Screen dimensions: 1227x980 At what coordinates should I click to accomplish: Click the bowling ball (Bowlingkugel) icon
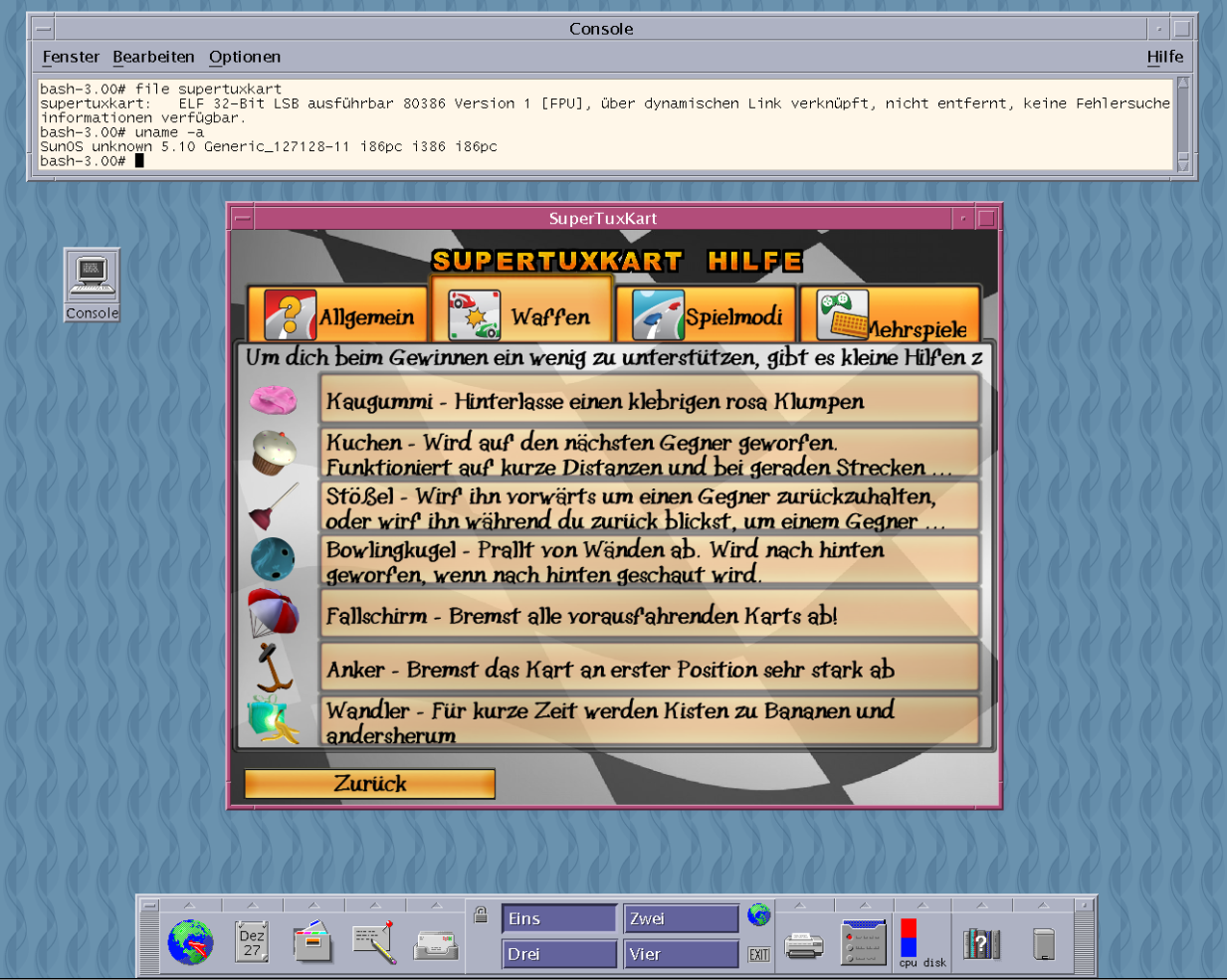point(273,560)
